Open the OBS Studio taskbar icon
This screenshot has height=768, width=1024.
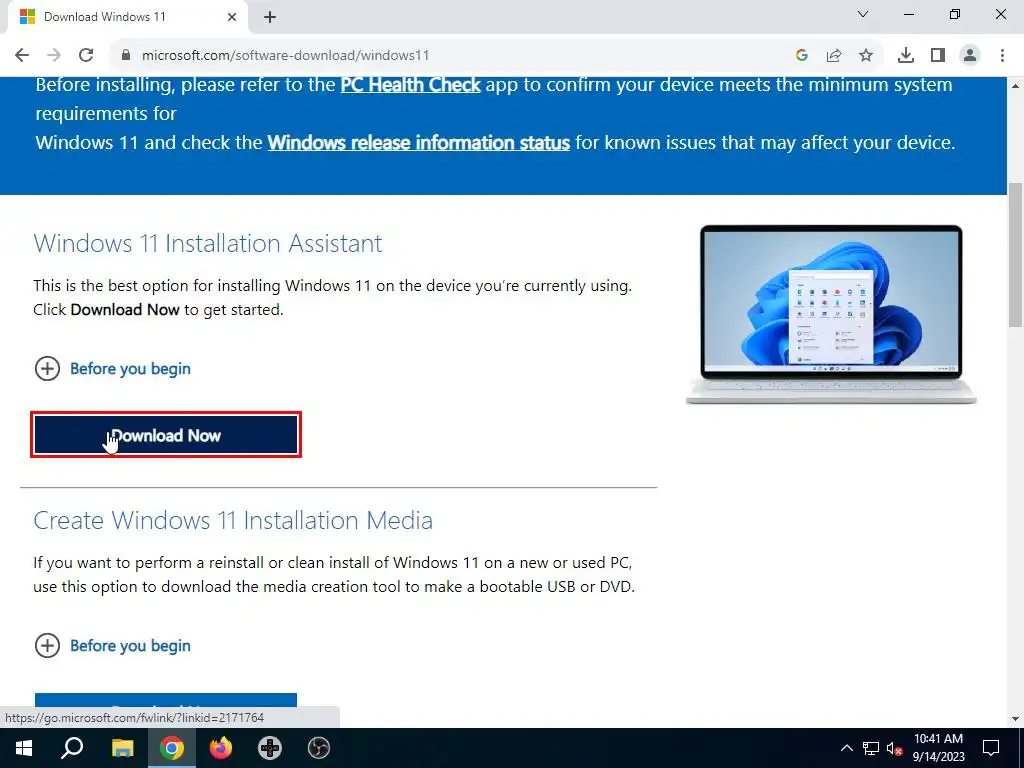tap(319, 748)
